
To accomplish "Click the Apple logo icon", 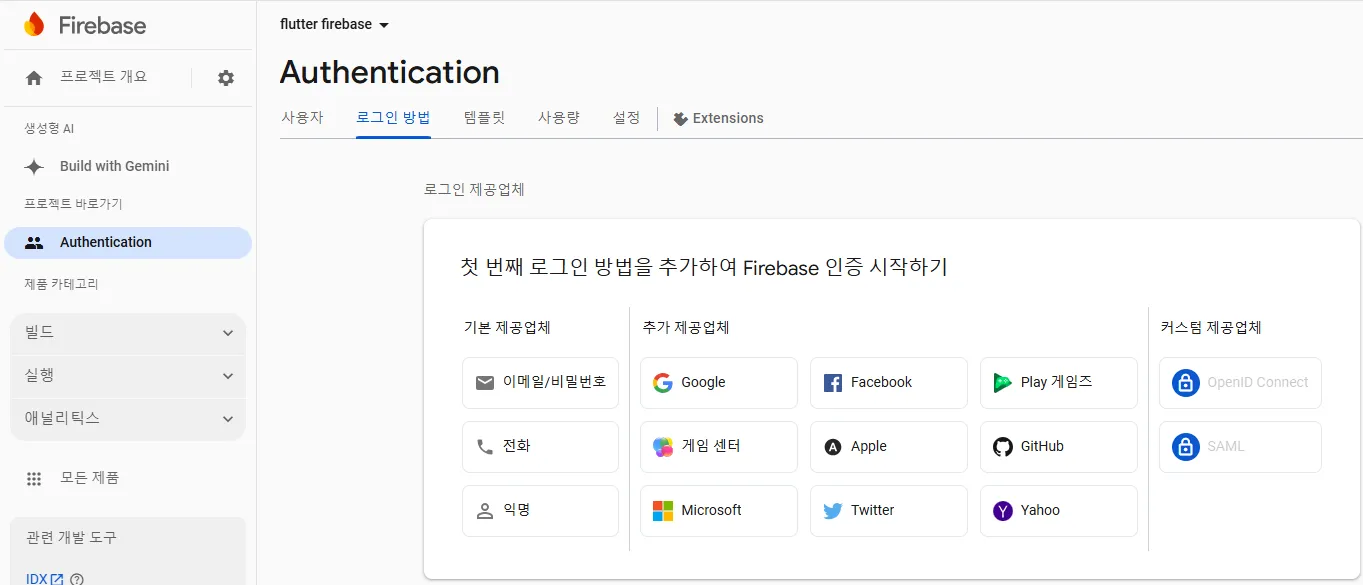I will (832, 447).
